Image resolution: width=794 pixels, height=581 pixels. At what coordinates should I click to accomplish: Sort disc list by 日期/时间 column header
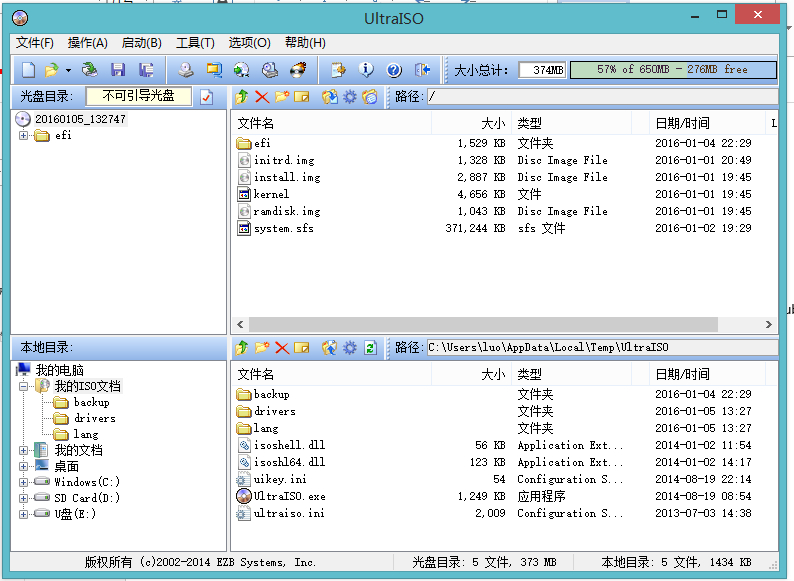pos(707,123)
